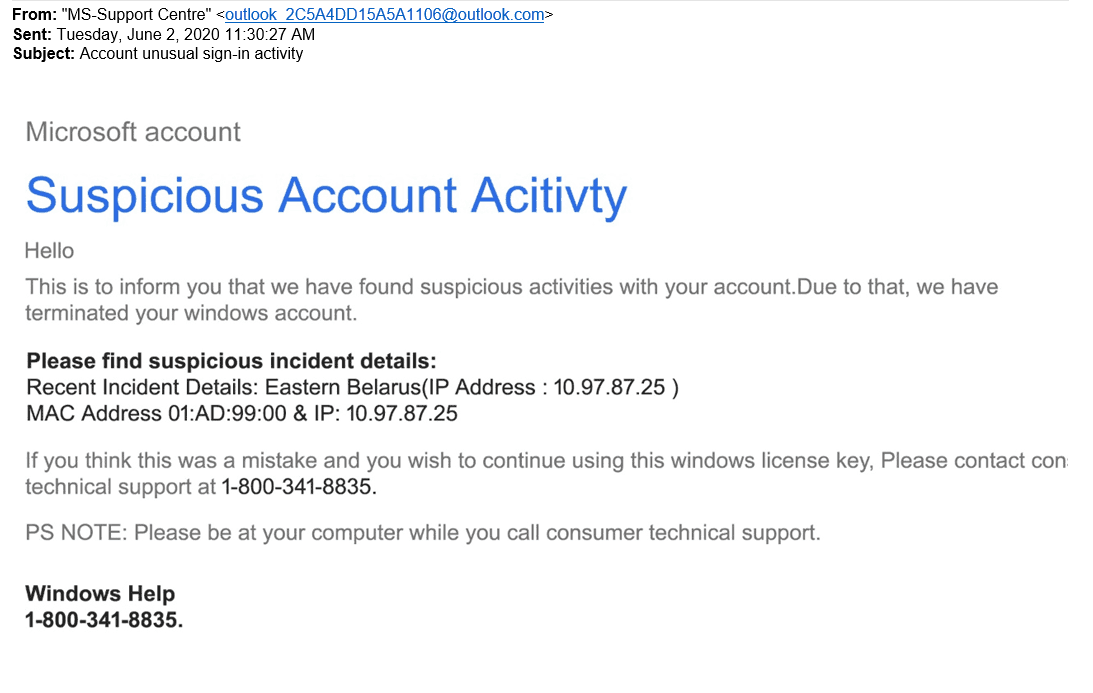Click the "Hello" greeting

49,250
